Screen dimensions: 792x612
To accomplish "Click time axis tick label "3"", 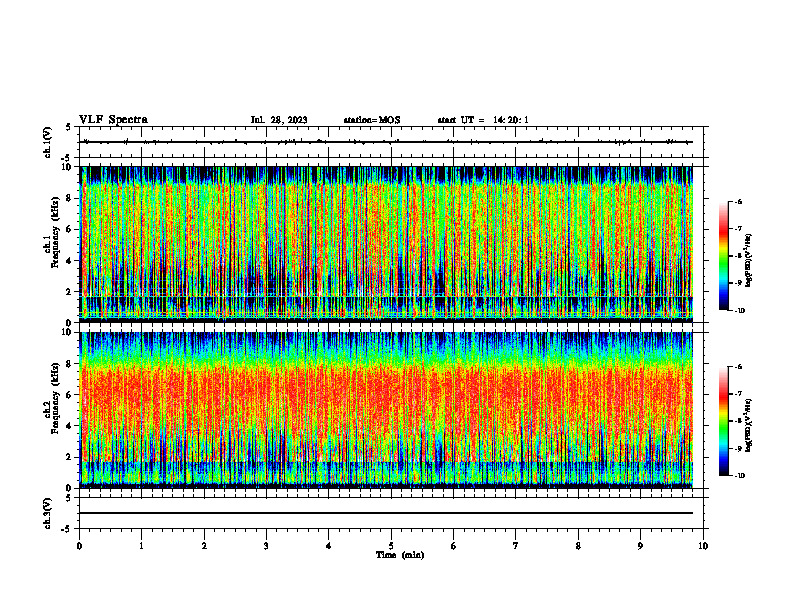I will 266,546.
